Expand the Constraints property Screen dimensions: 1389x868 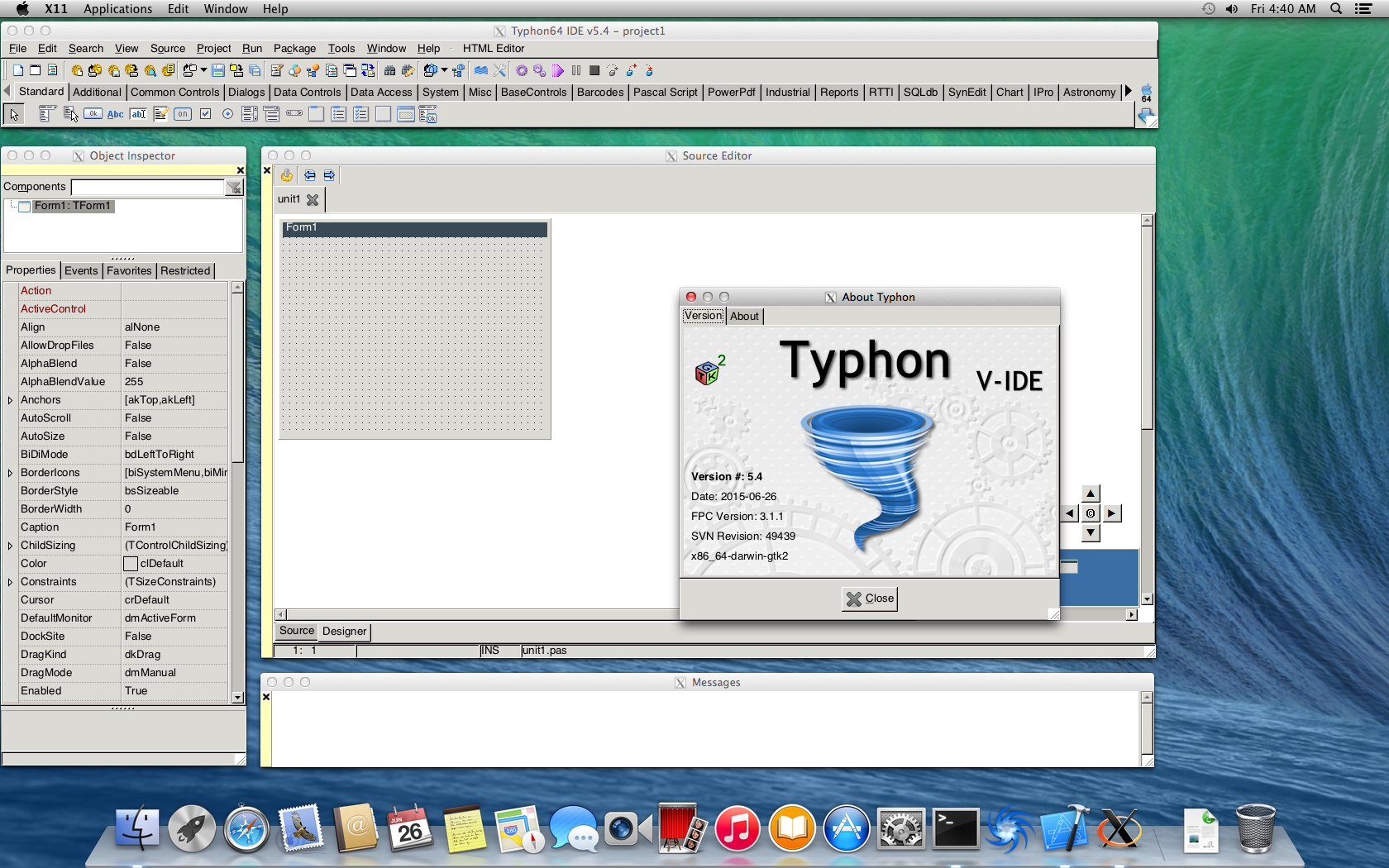10,582
